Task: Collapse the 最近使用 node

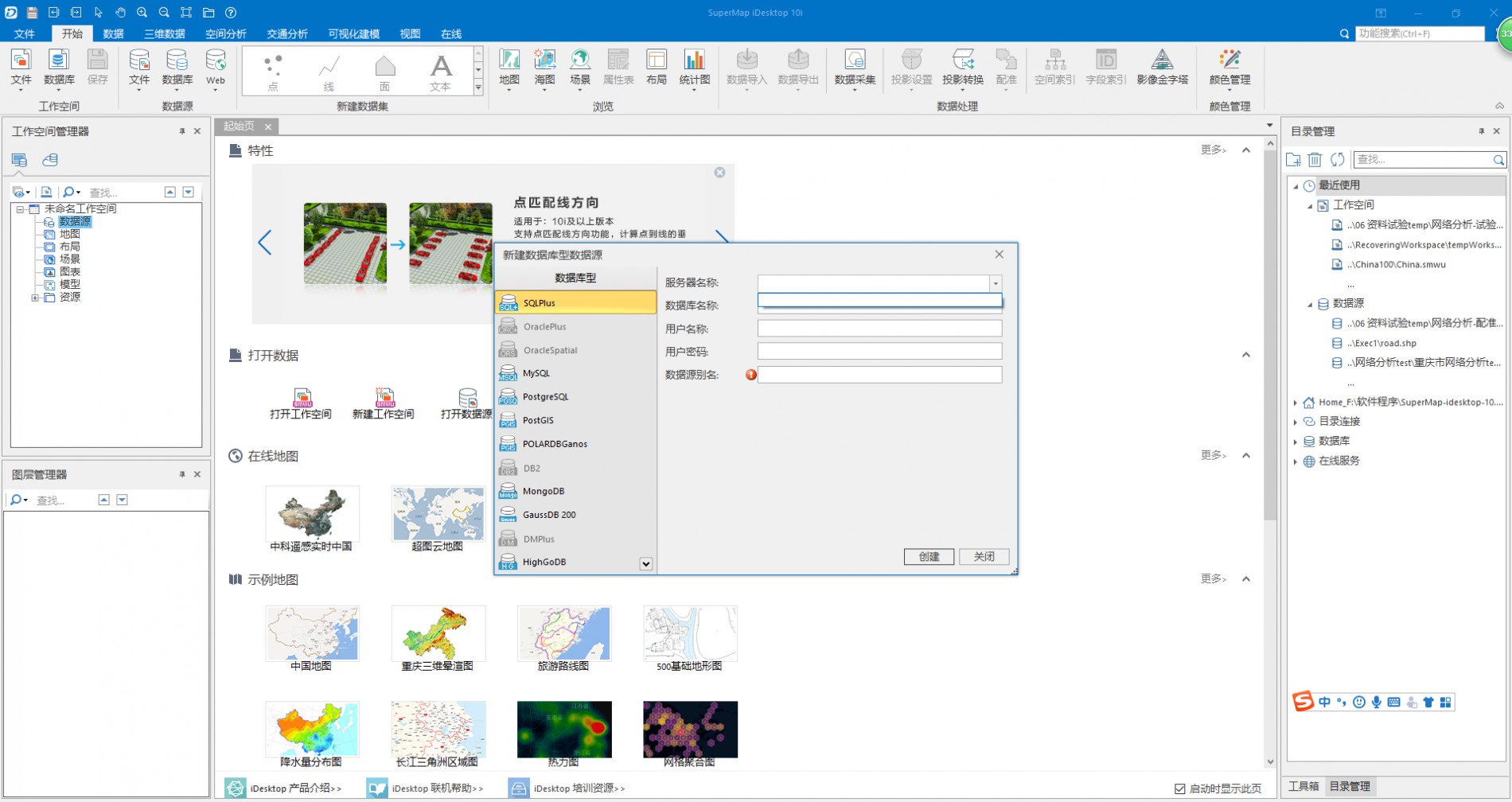Action: 1296,186
